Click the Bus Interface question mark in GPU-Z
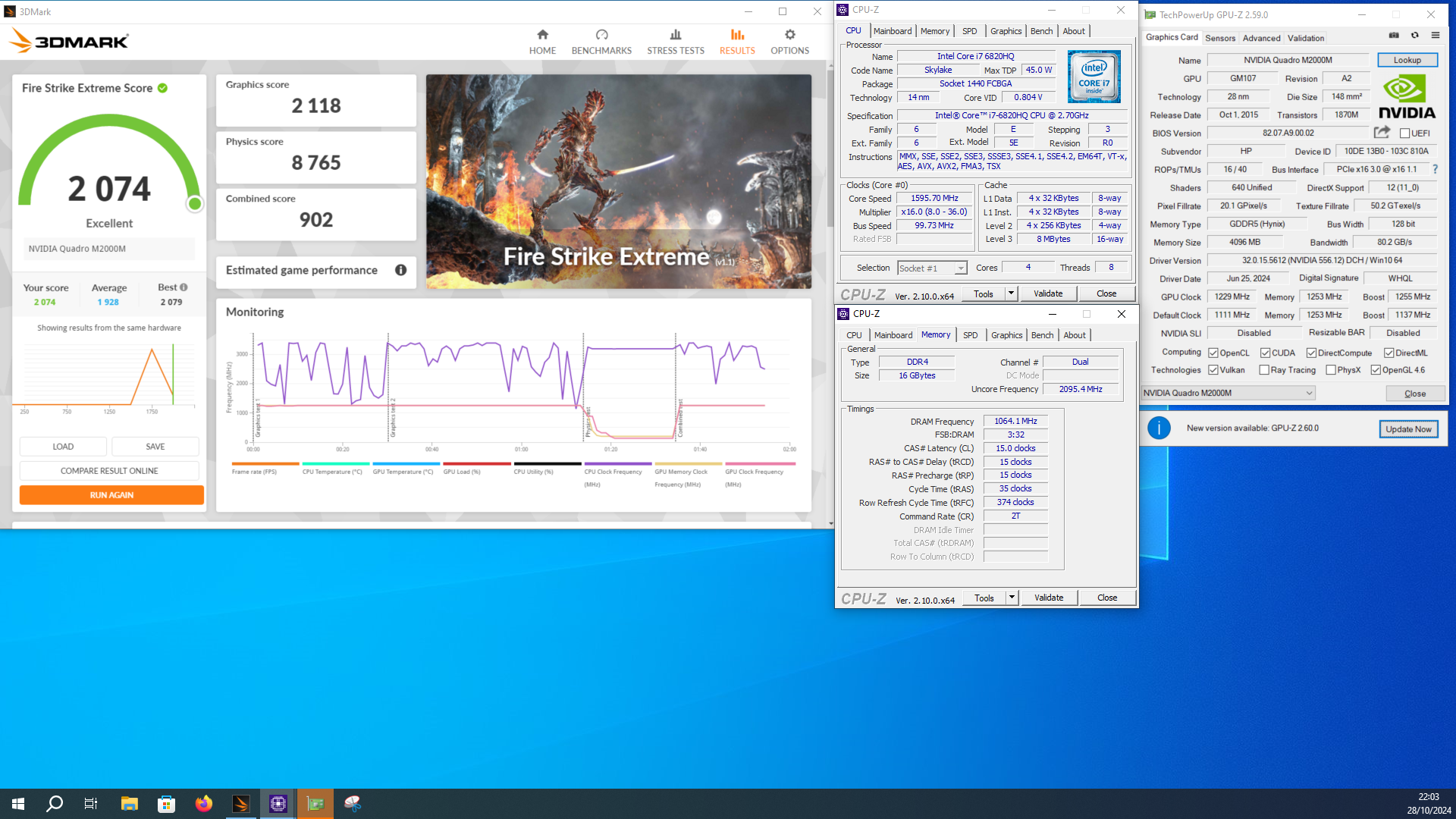Viewport: 1456px width, 819px height. click(1435, 169)
